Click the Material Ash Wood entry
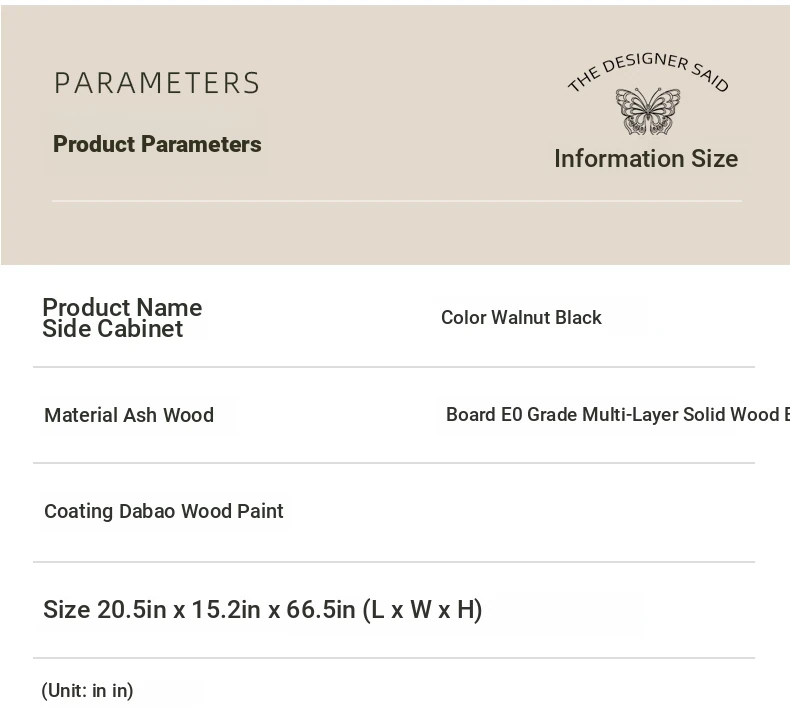Image resolution: width=790 pixels, height=725 pixels. 129,415
